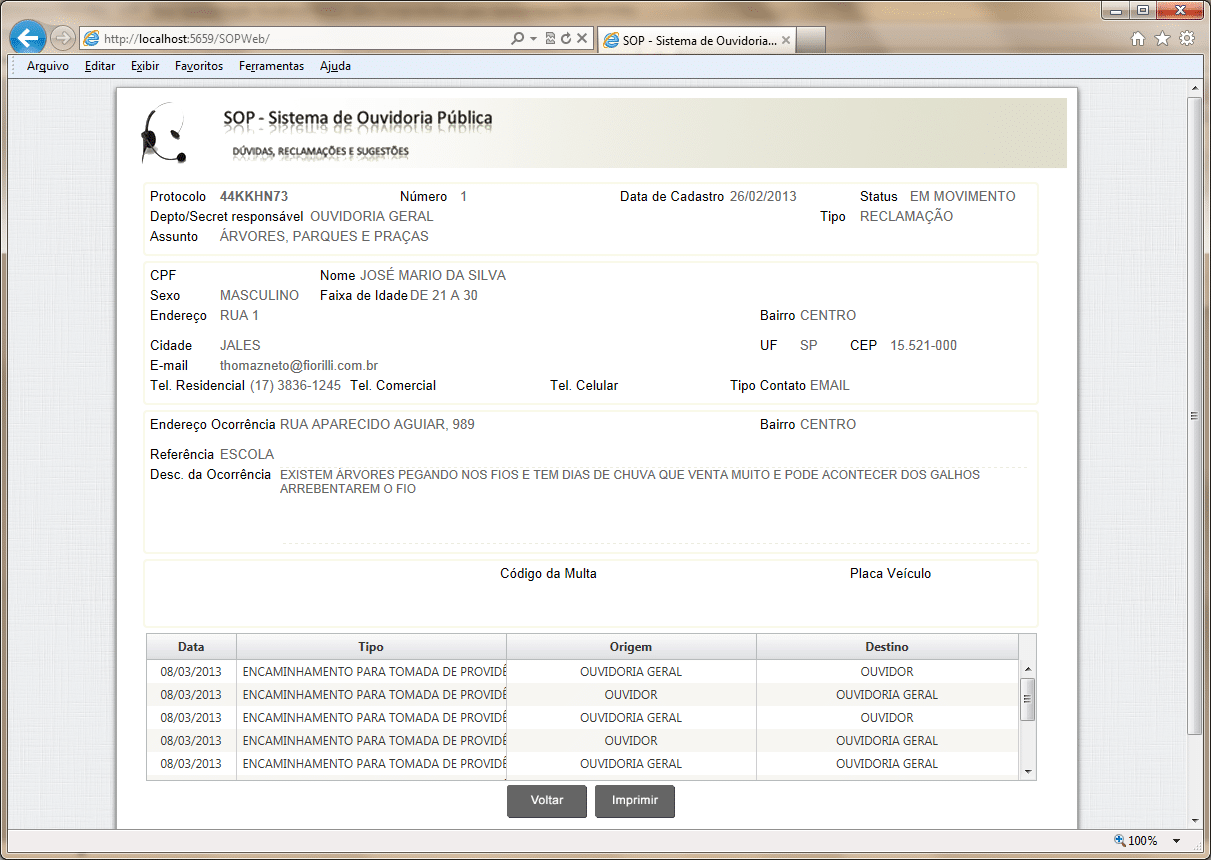Viewport: 1211px width, 860px height.
Task: Click the table scrollbar down arrow
Action: [1027, 772]
